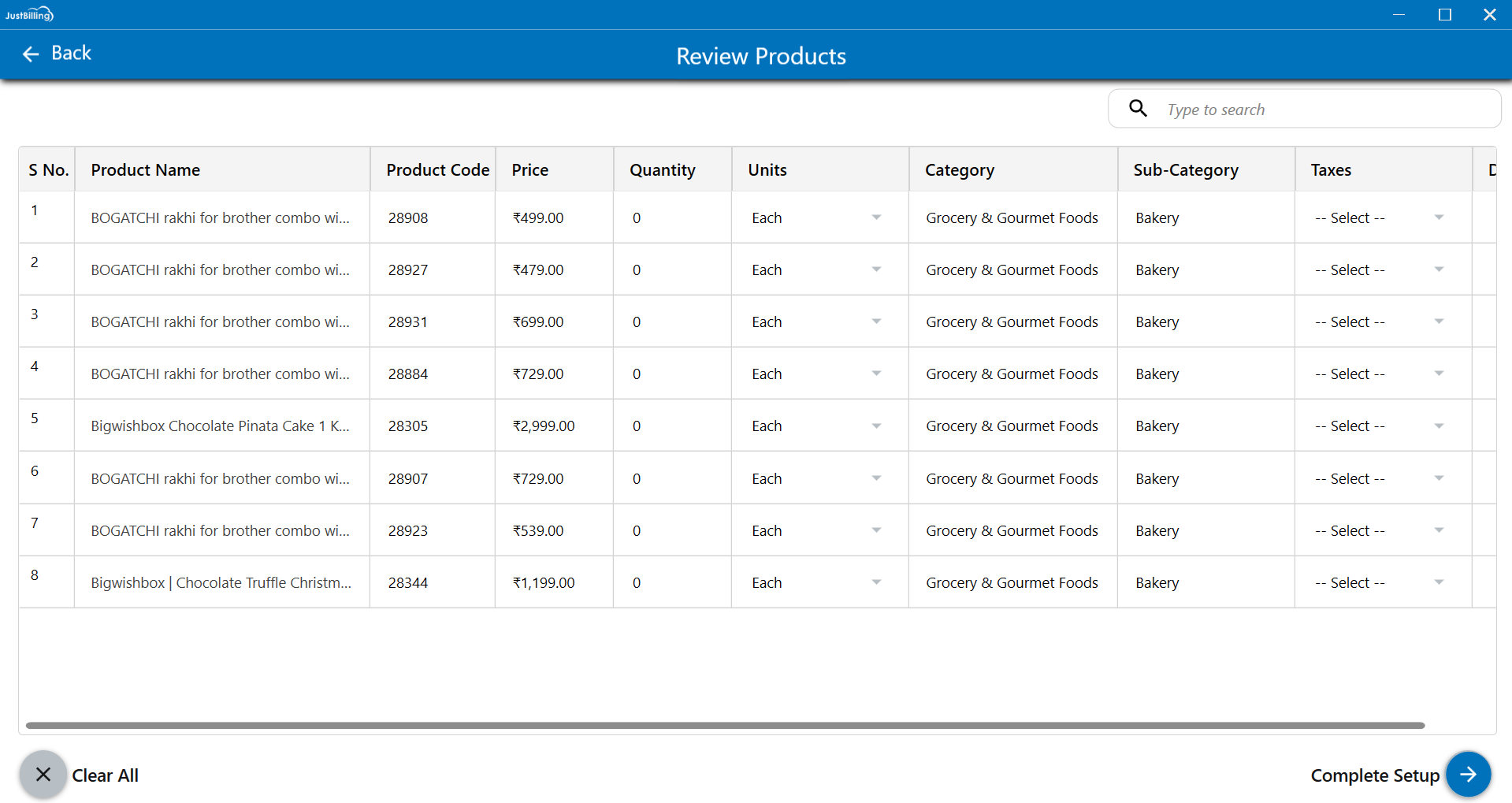The width and height of the screenshot is (1512, 803).
Task: Click the Category column header
Action: tap(960, 169)
